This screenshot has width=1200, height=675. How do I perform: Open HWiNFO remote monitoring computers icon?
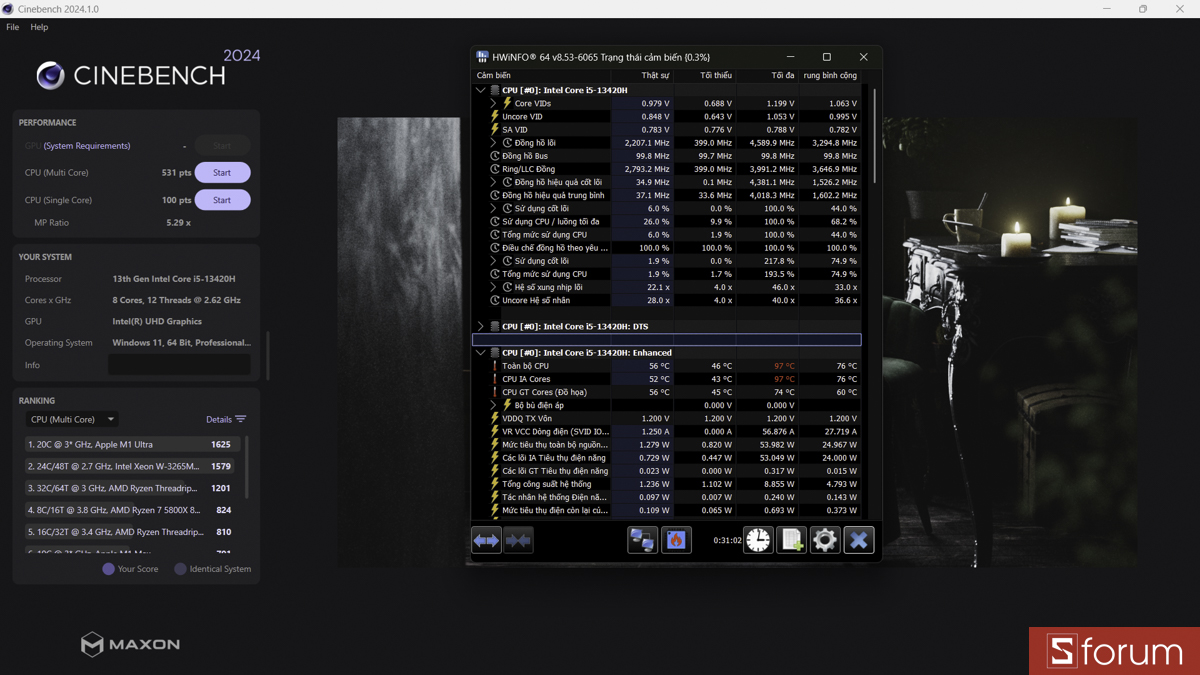pyautogui.click(x=642, y=540)
